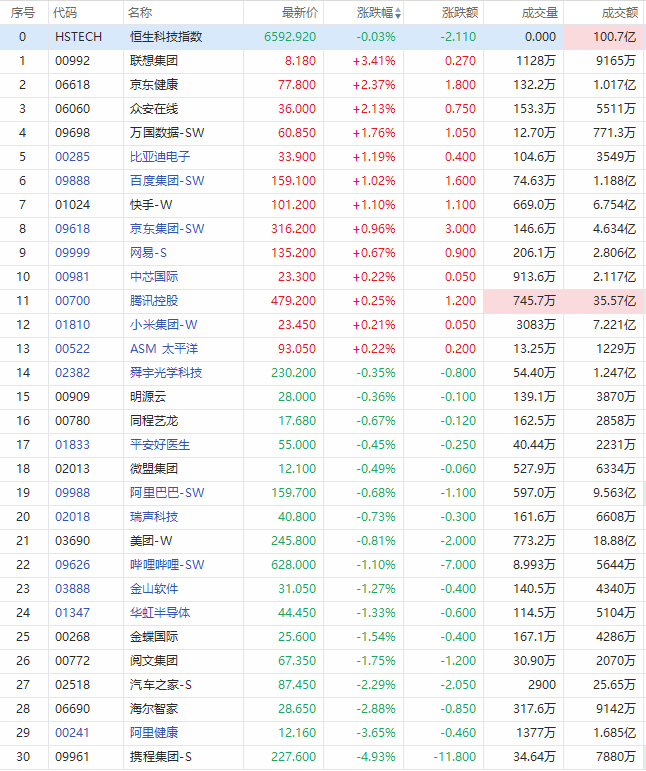Click highlighted turnover 100.7亿
The width and height of the screenshot is (646, 771).
click(615, 37)
